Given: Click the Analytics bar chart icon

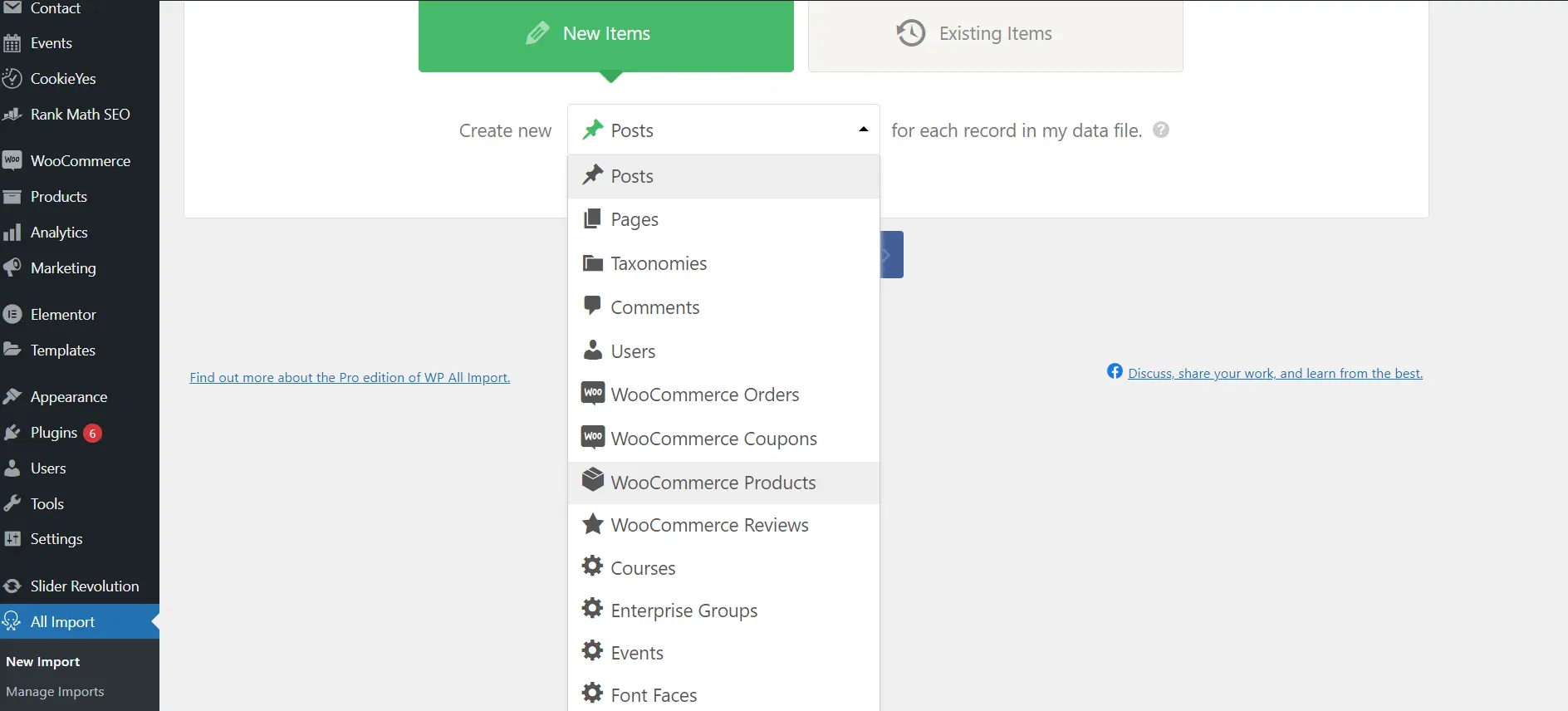Looking at the screenshot, I should tap(12, 233).
